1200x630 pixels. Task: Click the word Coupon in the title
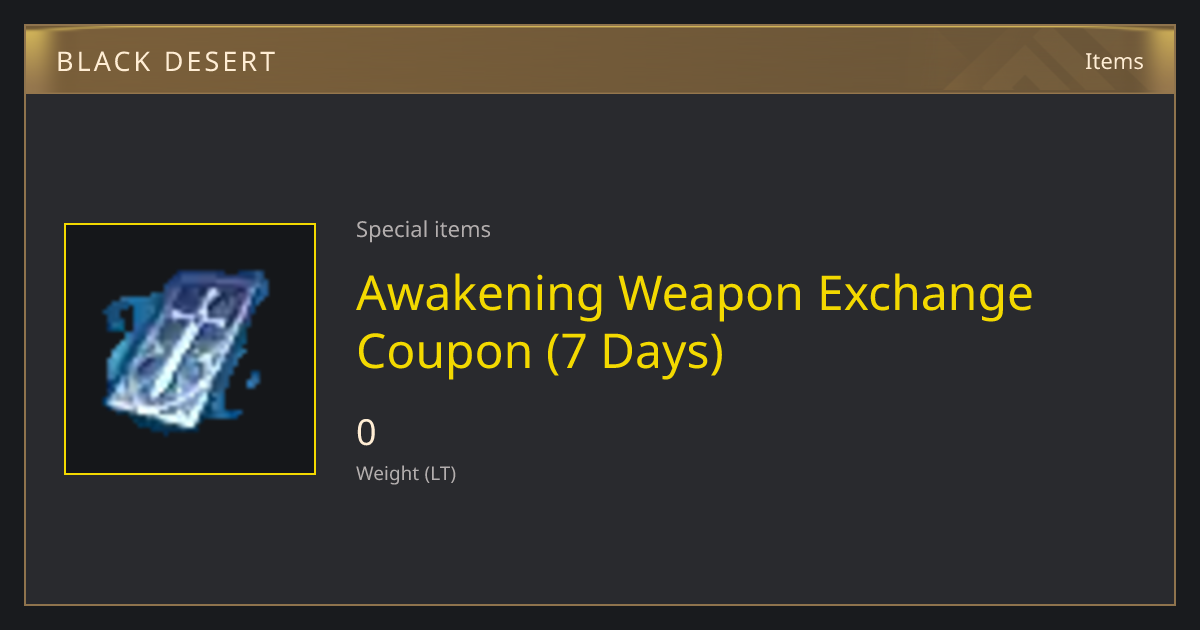tap(444, 352)
